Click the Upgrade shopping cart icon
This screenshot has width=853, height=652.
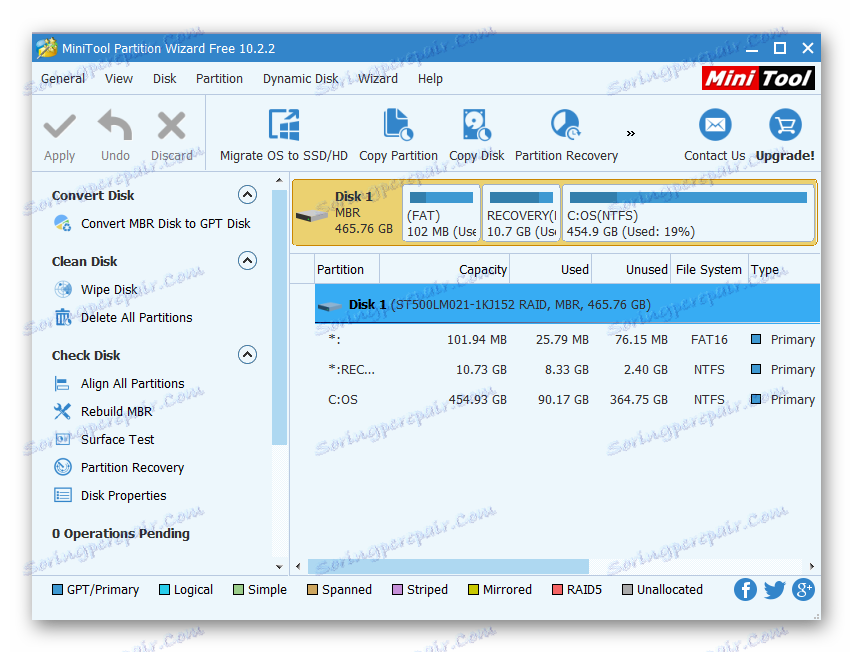tap(785, 125)
